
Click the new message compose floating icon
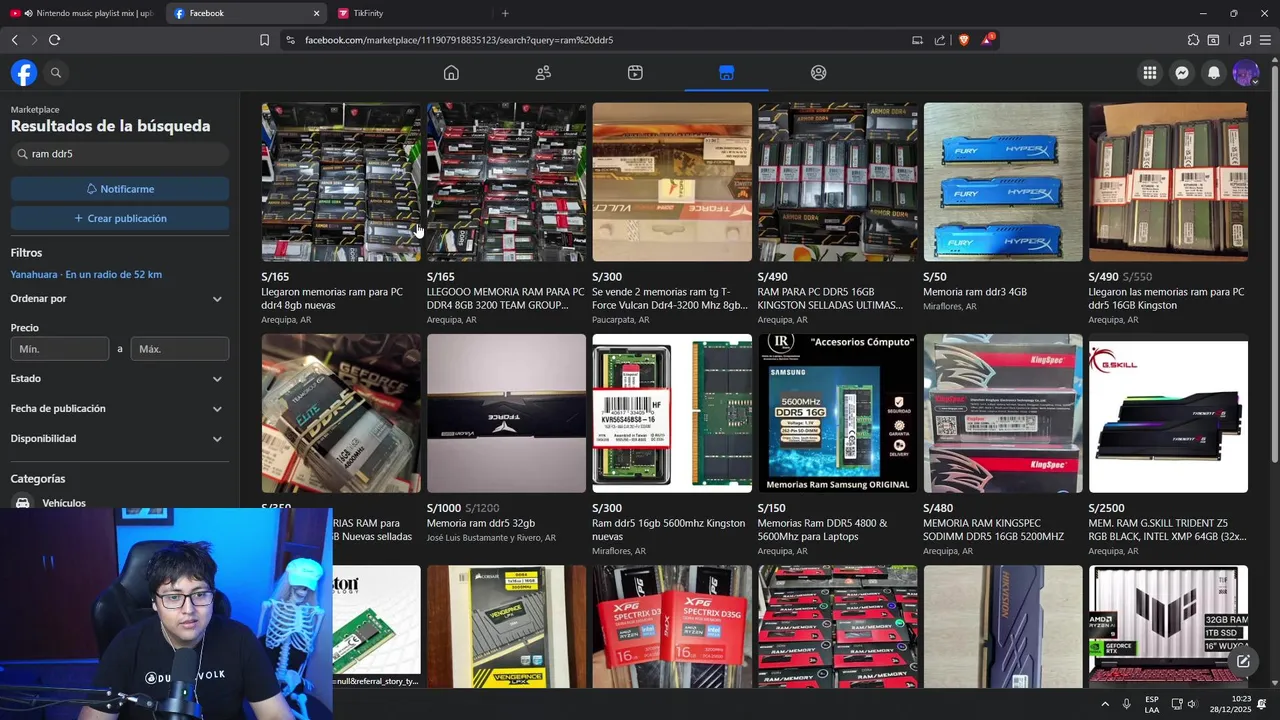pyautogui.click(x=1243, y=661)
